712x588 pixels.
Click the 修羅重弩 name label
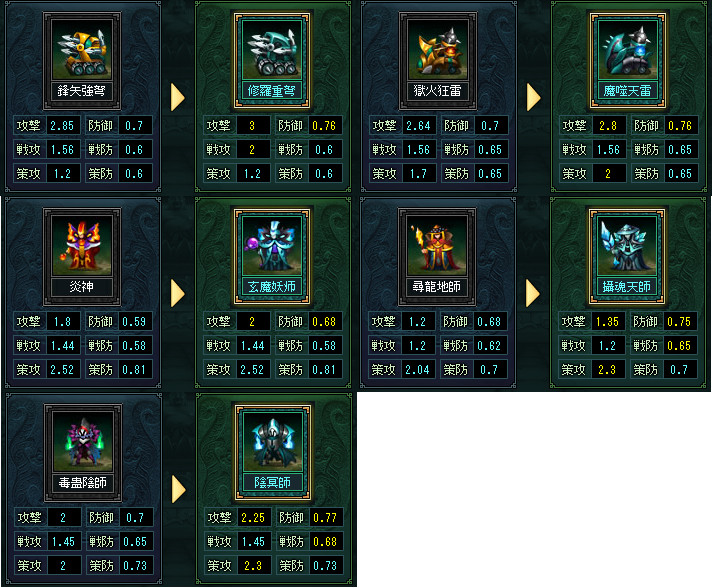[x=272, y=91]
